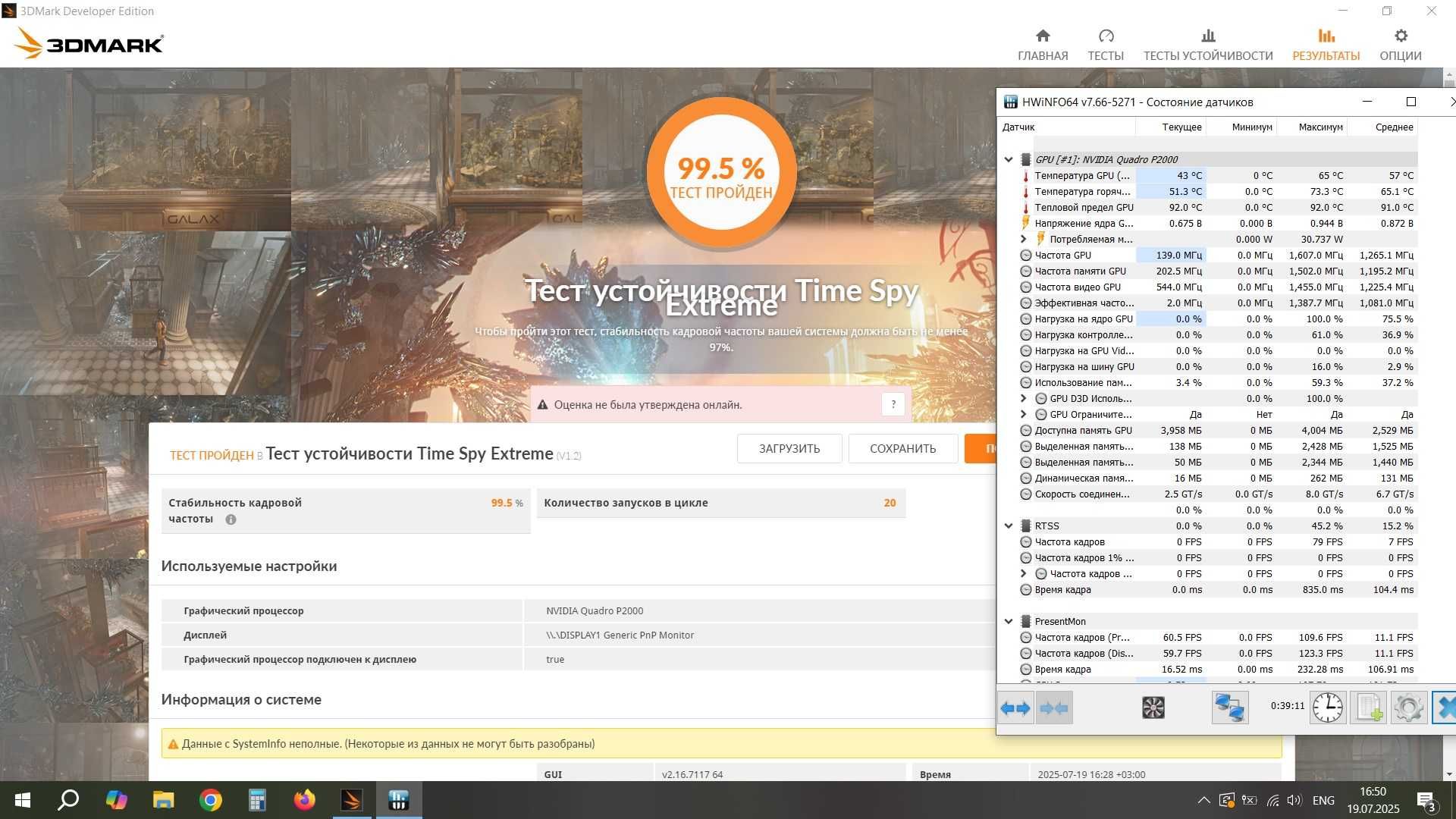Open File Explorer from the taskbar
Viewport: 1456px width, 819px height.
coord(163,800)
